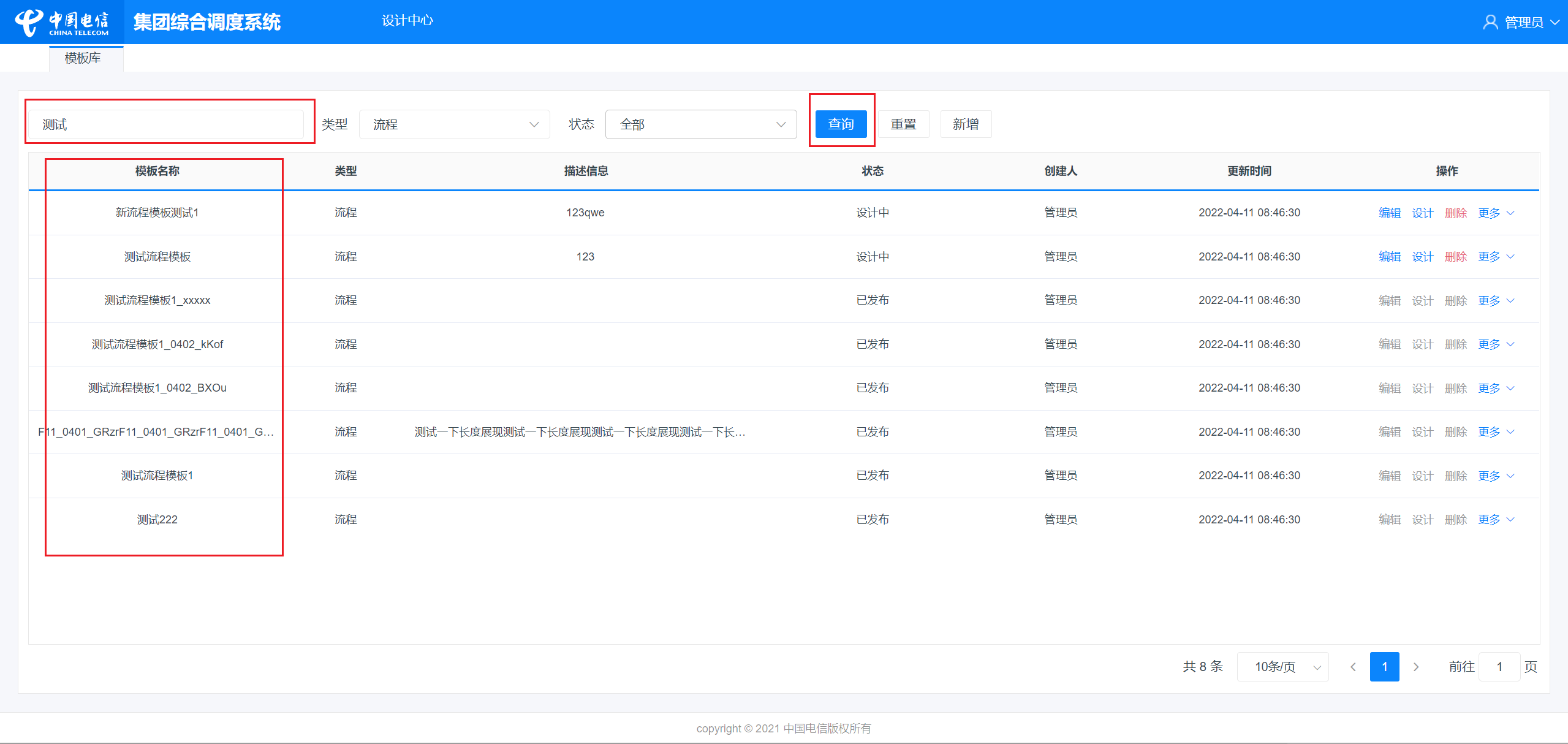Open the 状态 dropdown showing 全部

700,124
